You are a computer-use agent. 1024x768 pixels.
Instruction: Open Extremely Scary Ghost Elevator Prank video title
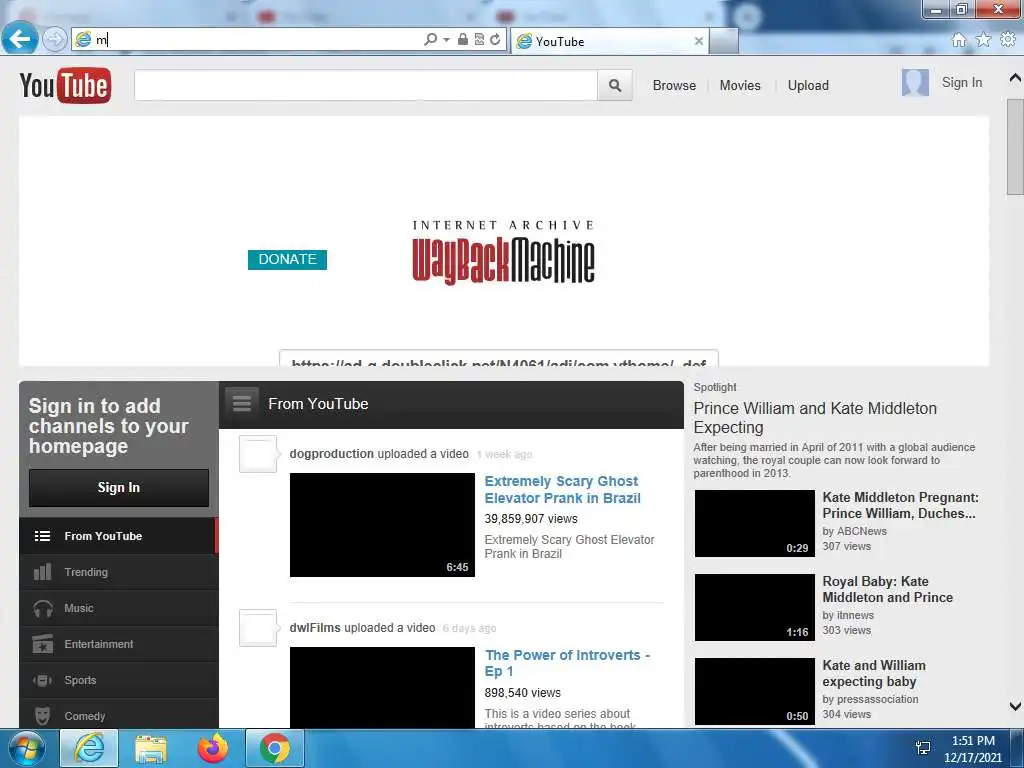[x=562, y=490]
